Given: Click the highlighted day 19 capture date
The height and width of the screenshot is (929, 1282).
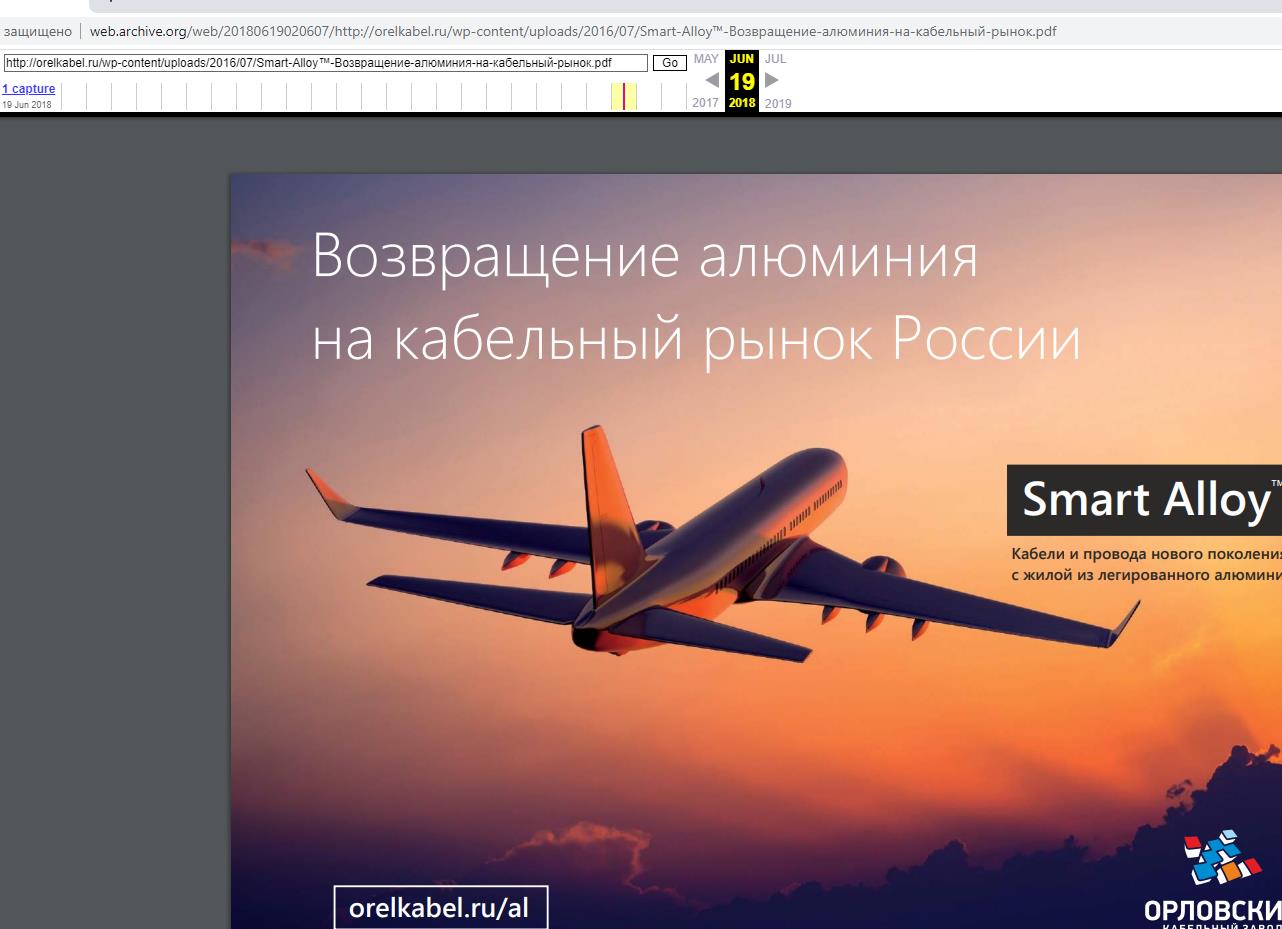Looking at the screenshot, I should pyautogui.click(x=742, y=82).
